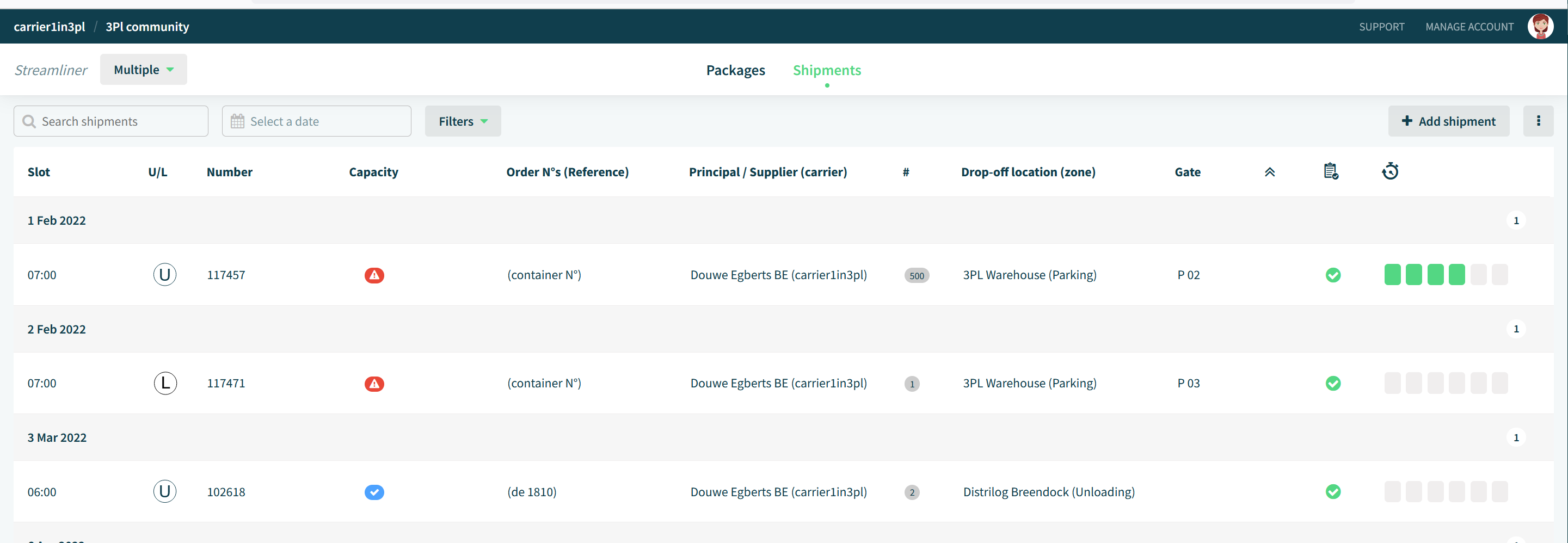1568x543 pixels.
Task: Open the Select a date picker
Action: click(317, 121)
